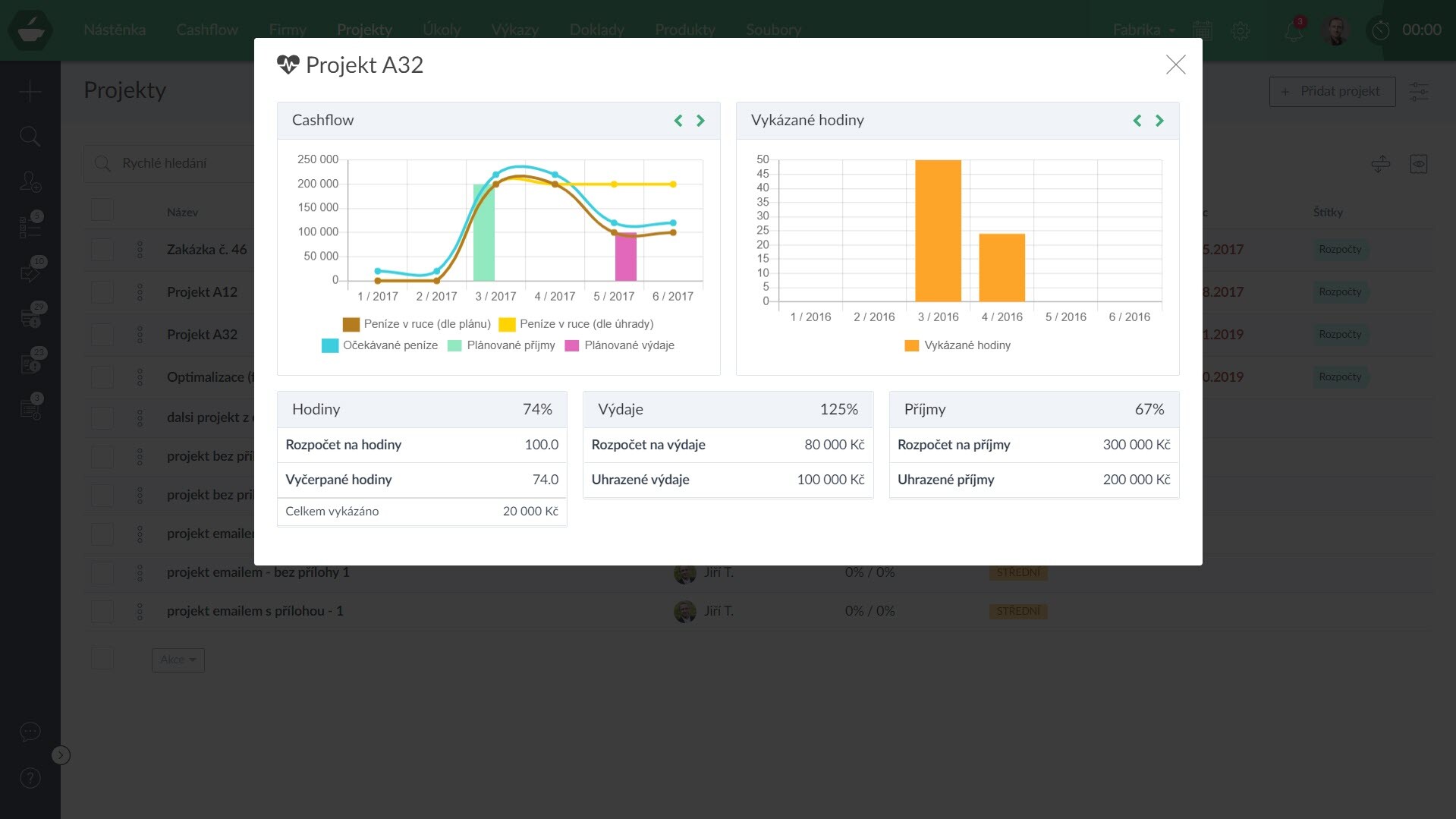
Task: Open the notifications bell
Action: tap(1293, 30)
